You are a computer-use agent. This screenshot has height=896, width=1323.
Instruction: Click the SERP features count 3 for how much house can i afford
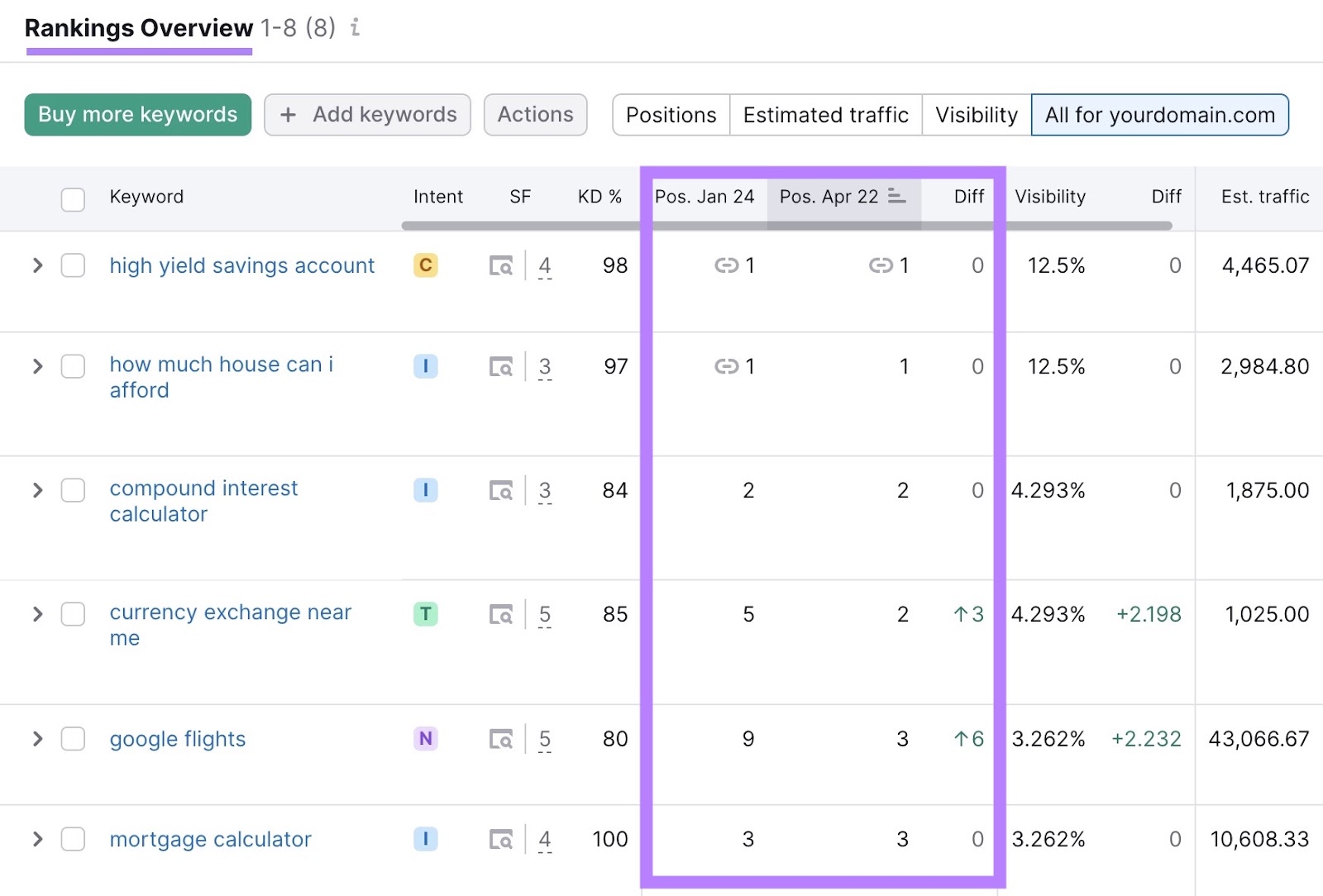pyautogui.click(x=545, y=367)
